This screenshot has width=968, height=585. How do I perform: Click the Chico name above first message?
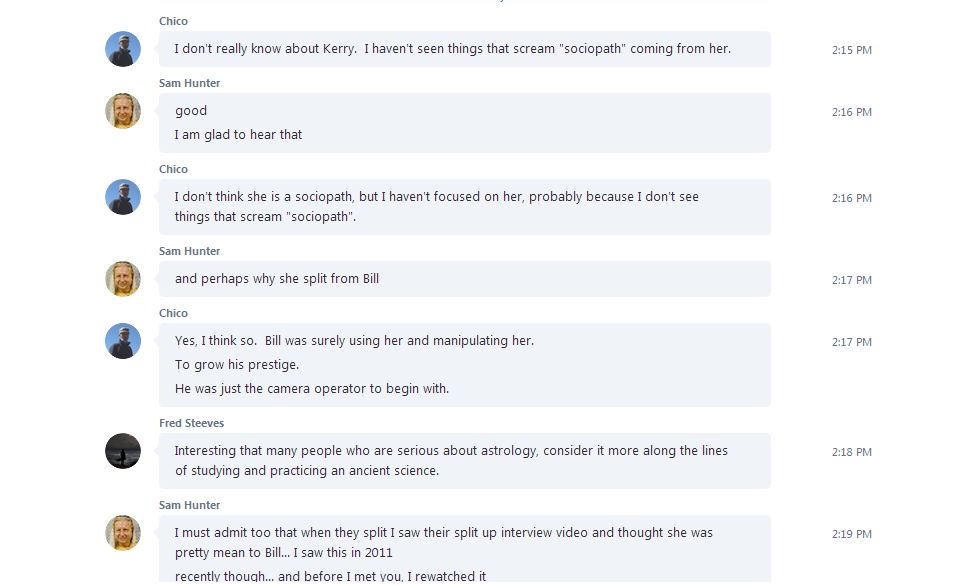[173, 21]
